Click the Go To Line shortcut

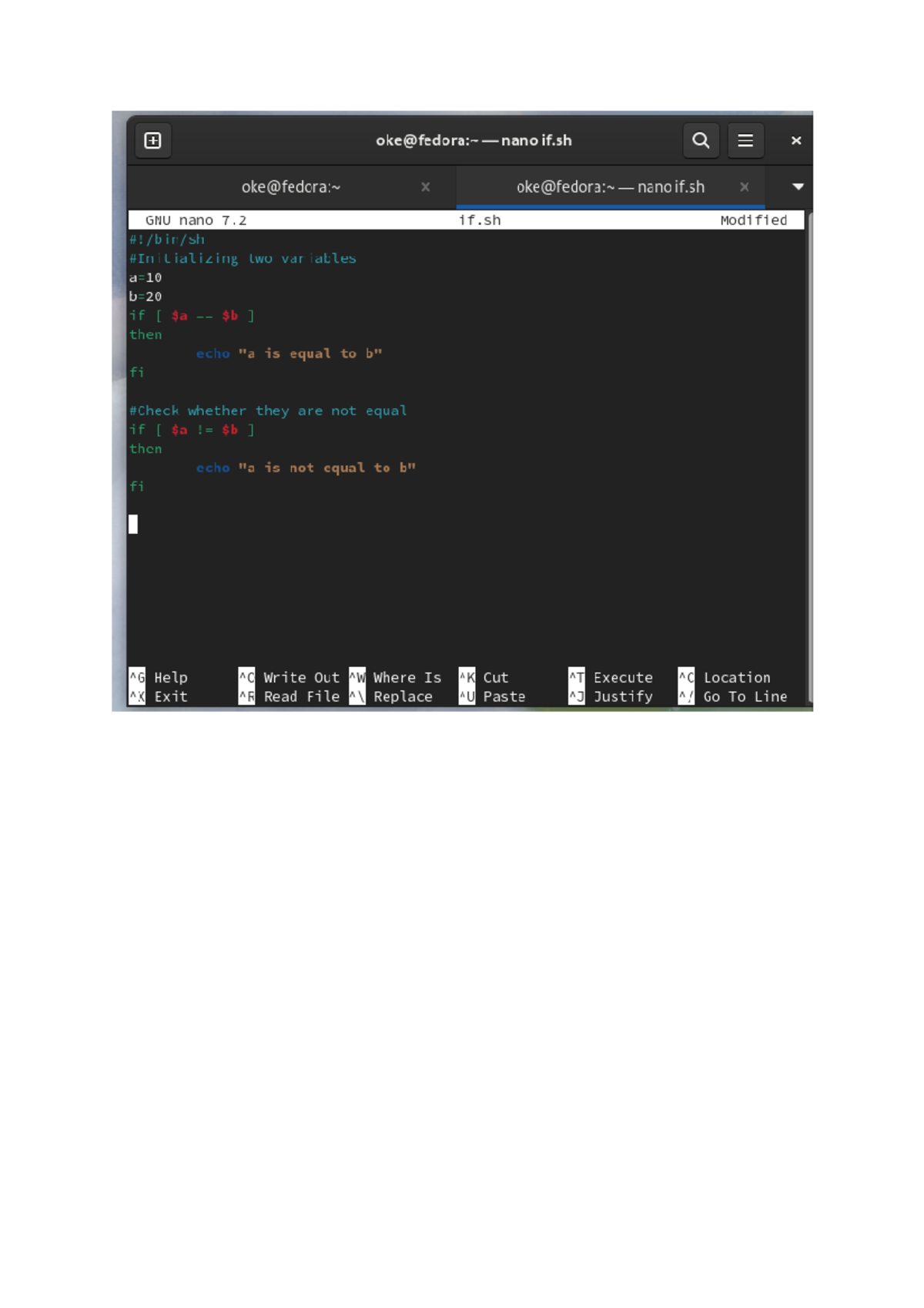click(745, 697)
